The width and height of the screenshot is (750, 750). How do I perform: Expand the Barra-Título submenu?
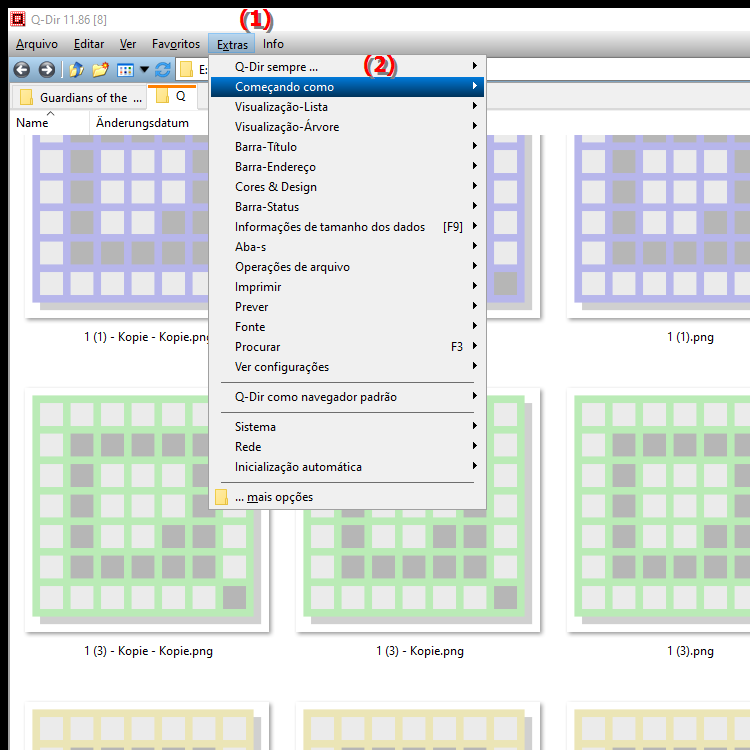(x=347, y=147)
